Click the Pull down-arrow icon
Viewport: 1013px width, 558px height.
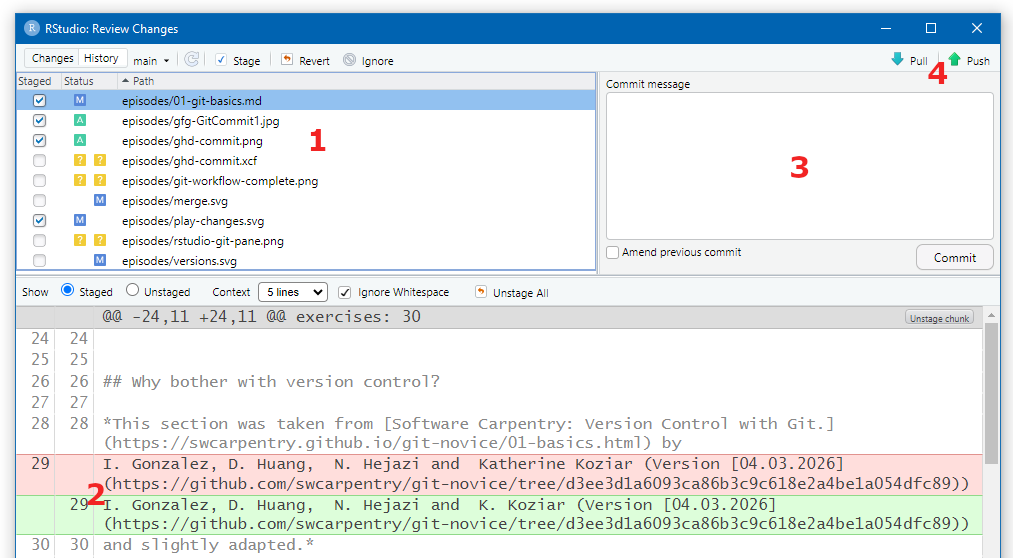(897, 59)
